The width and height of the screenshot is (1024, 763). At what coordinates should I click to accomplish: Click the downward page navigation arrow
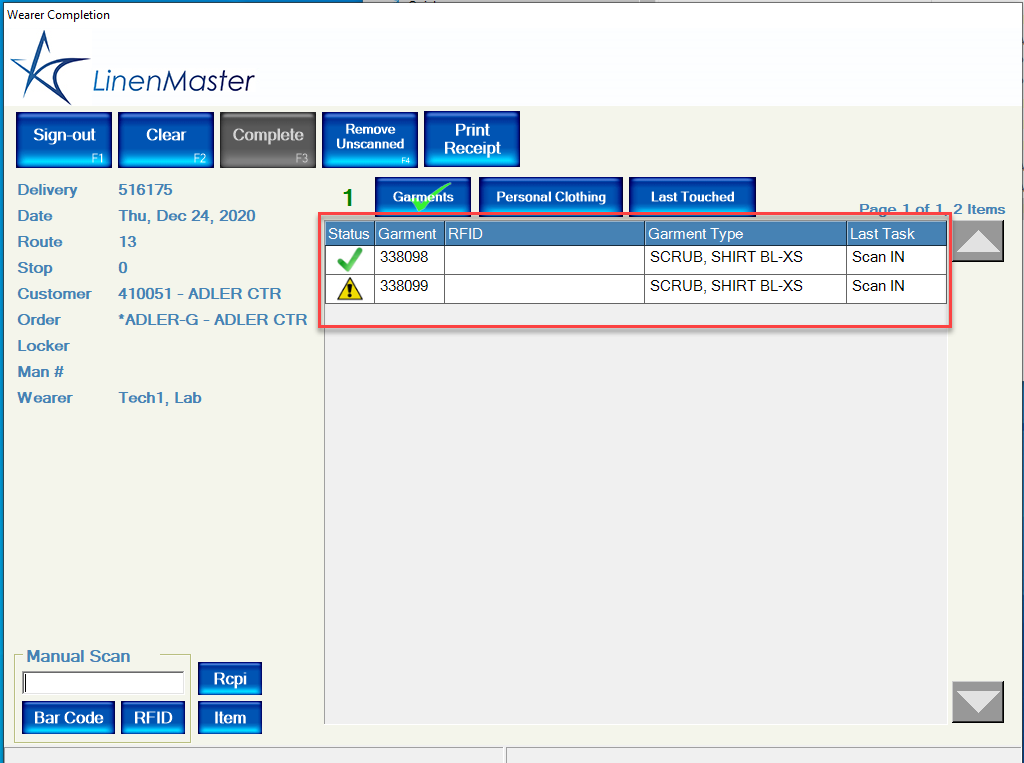[x=977, y=701]
